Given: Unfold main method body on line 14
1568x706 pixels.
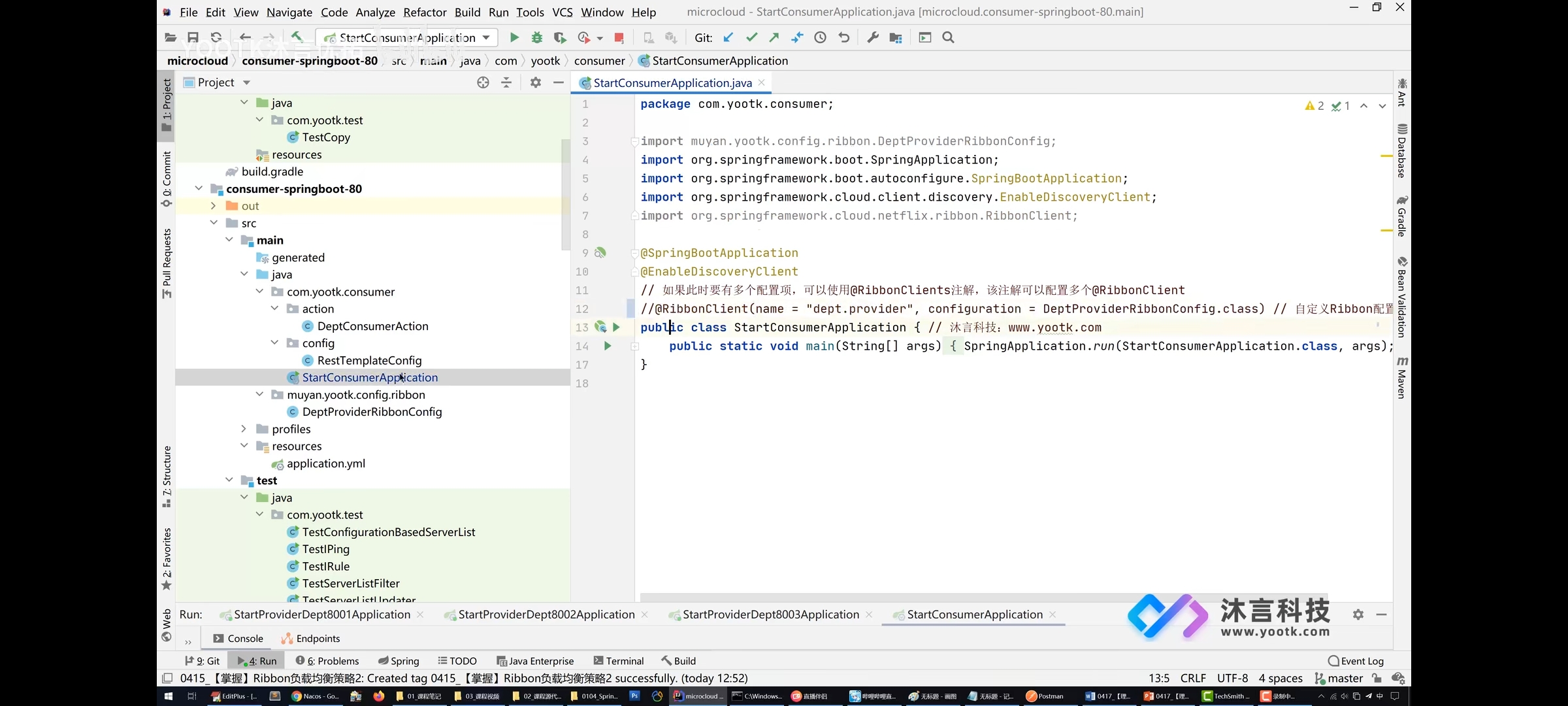Looking at the screenshot, I should click(x=634, y=346).
